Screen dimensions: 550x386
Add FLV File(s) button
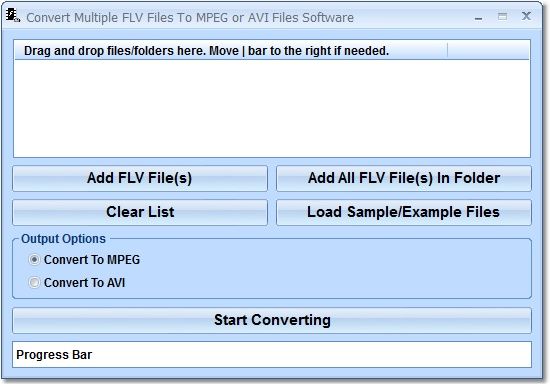pos(140,178)
